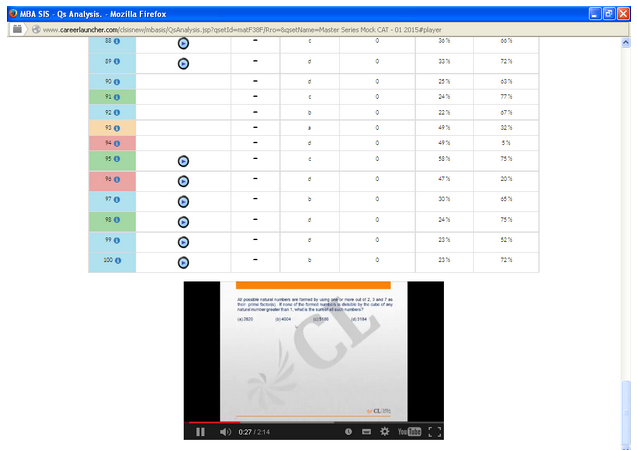Seek on the red video progress bar

(x=313, y=422)
